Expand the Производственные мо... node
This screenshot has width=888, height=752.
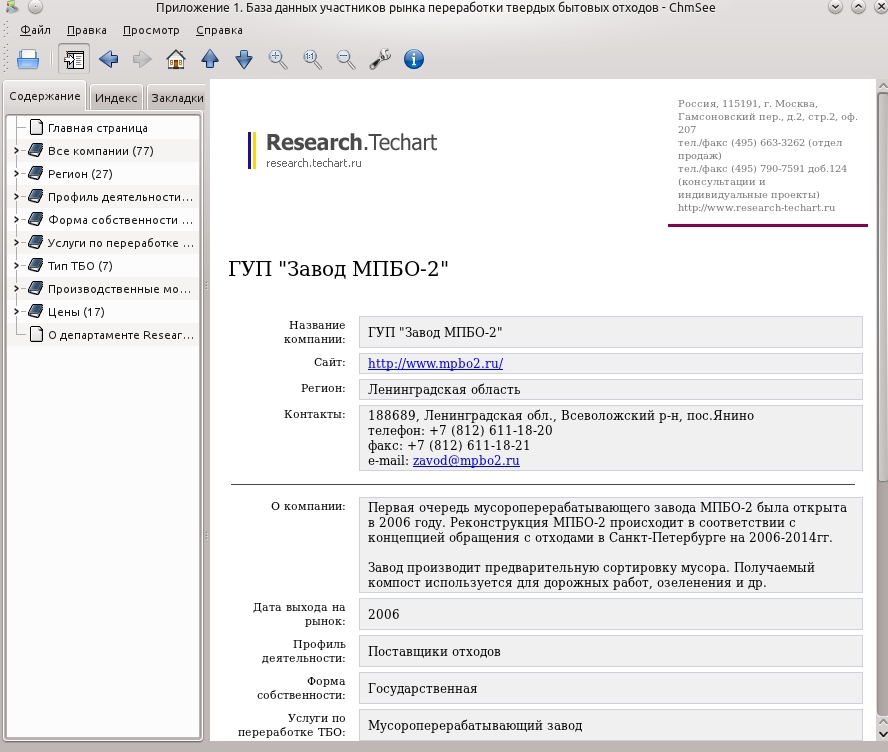(16, 289)
